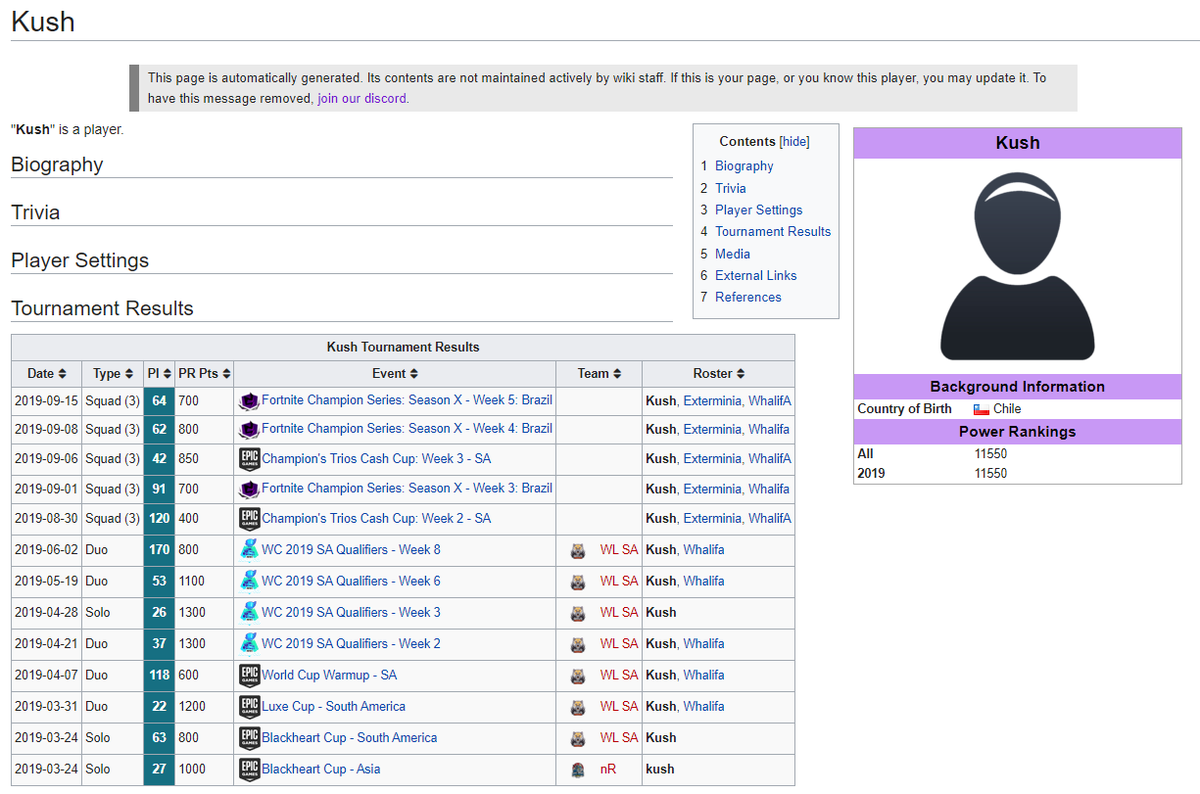Open WhalifA in the Week 5: Brazil roster

pos(770,400)
